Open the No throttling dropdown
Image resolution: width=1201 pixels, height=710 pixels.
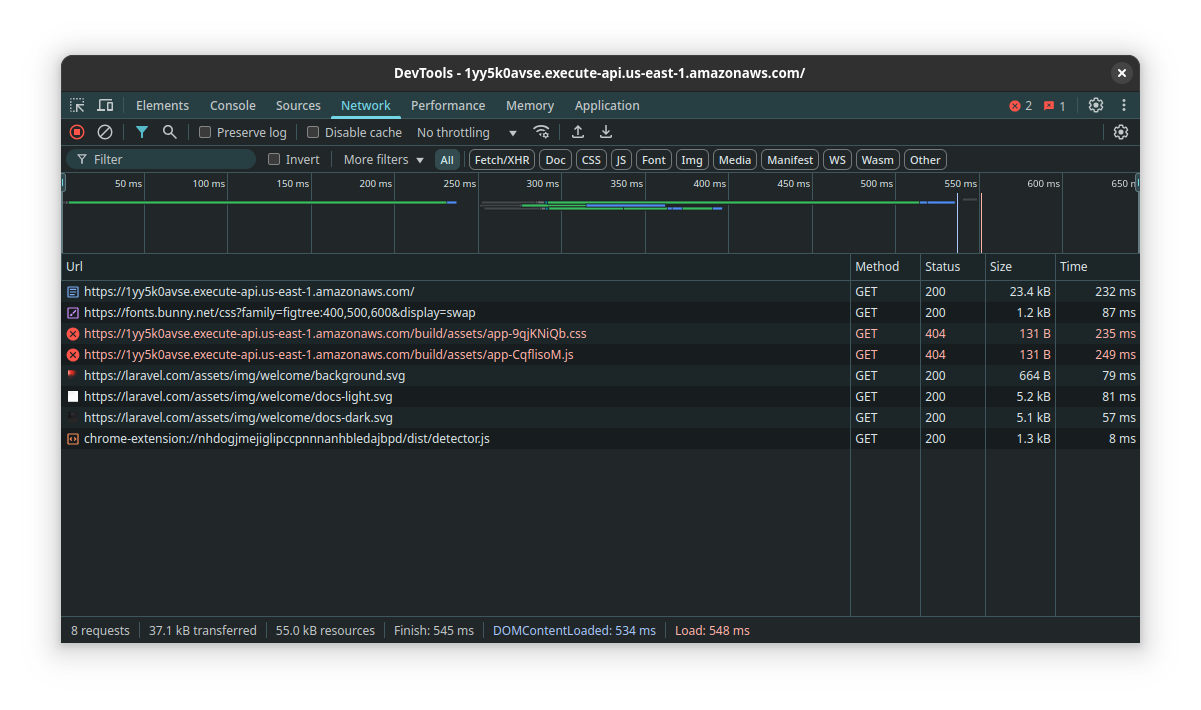pyautogui.click(x=467, y=132)
